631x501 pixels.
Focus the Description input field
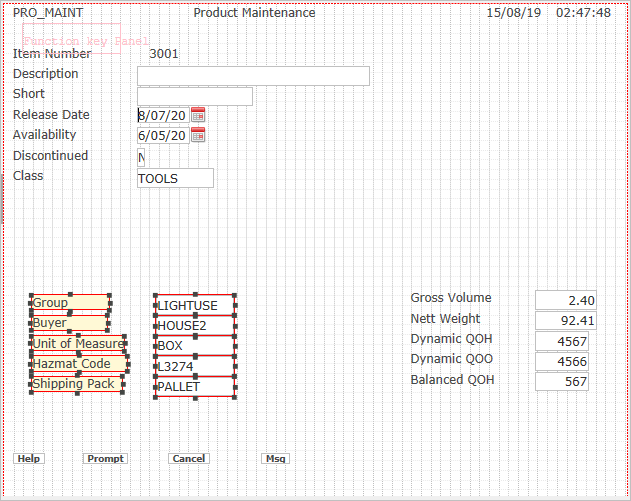pyautogui.click(x=254, y=76)
